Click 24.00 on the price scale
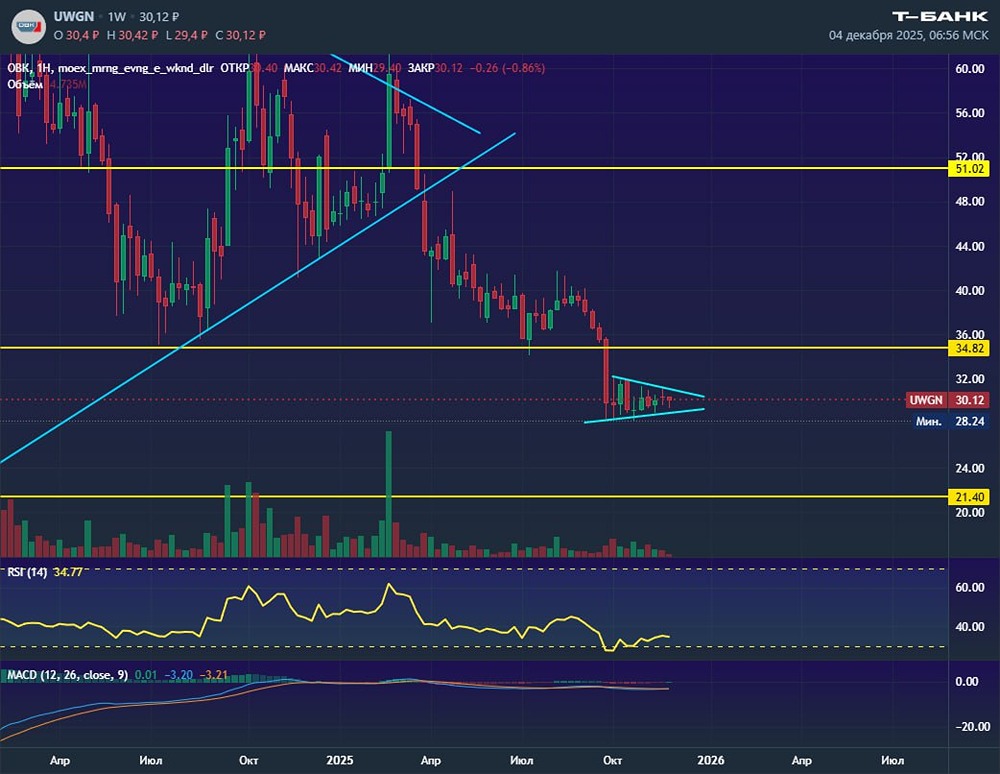Viewport: 1000px width, 774px height. click(969, 468)
